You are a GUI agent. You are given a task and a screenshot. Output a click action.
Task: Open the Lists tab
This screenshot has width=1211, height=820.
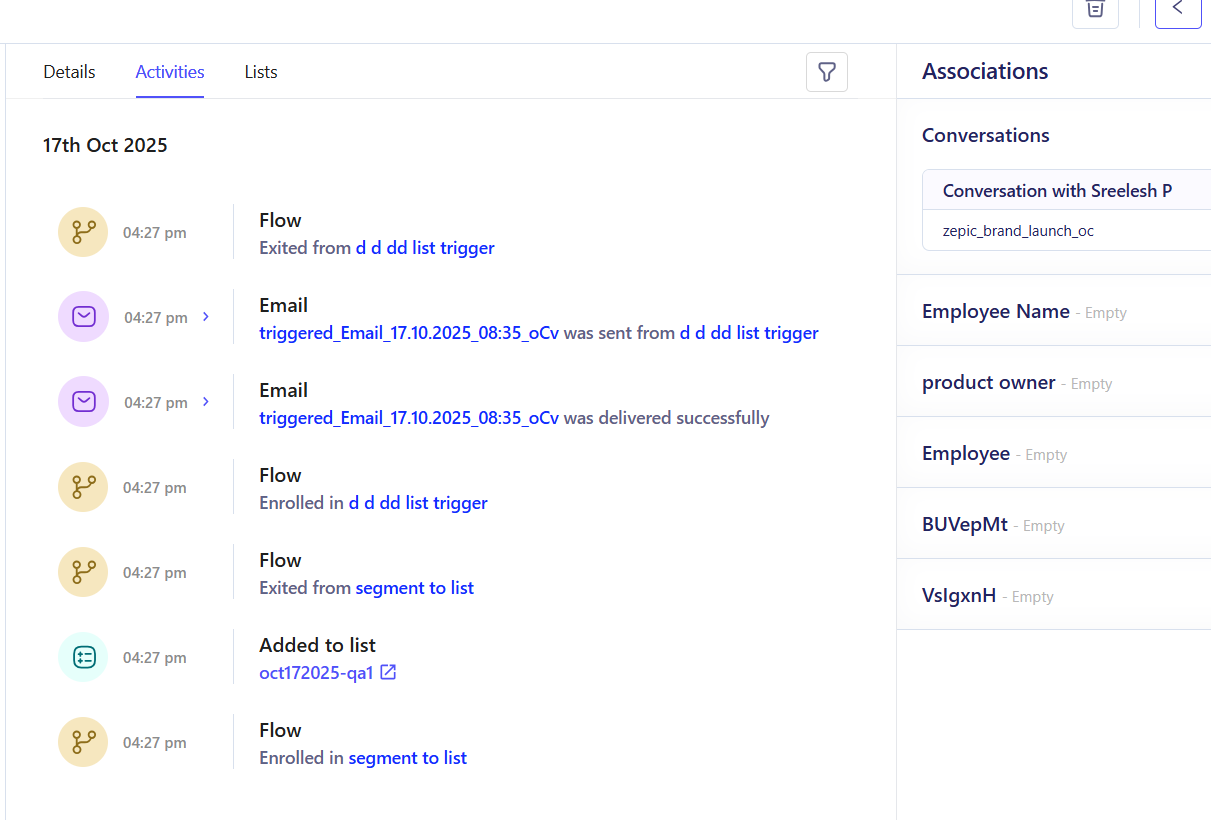[x=261, y=72]
